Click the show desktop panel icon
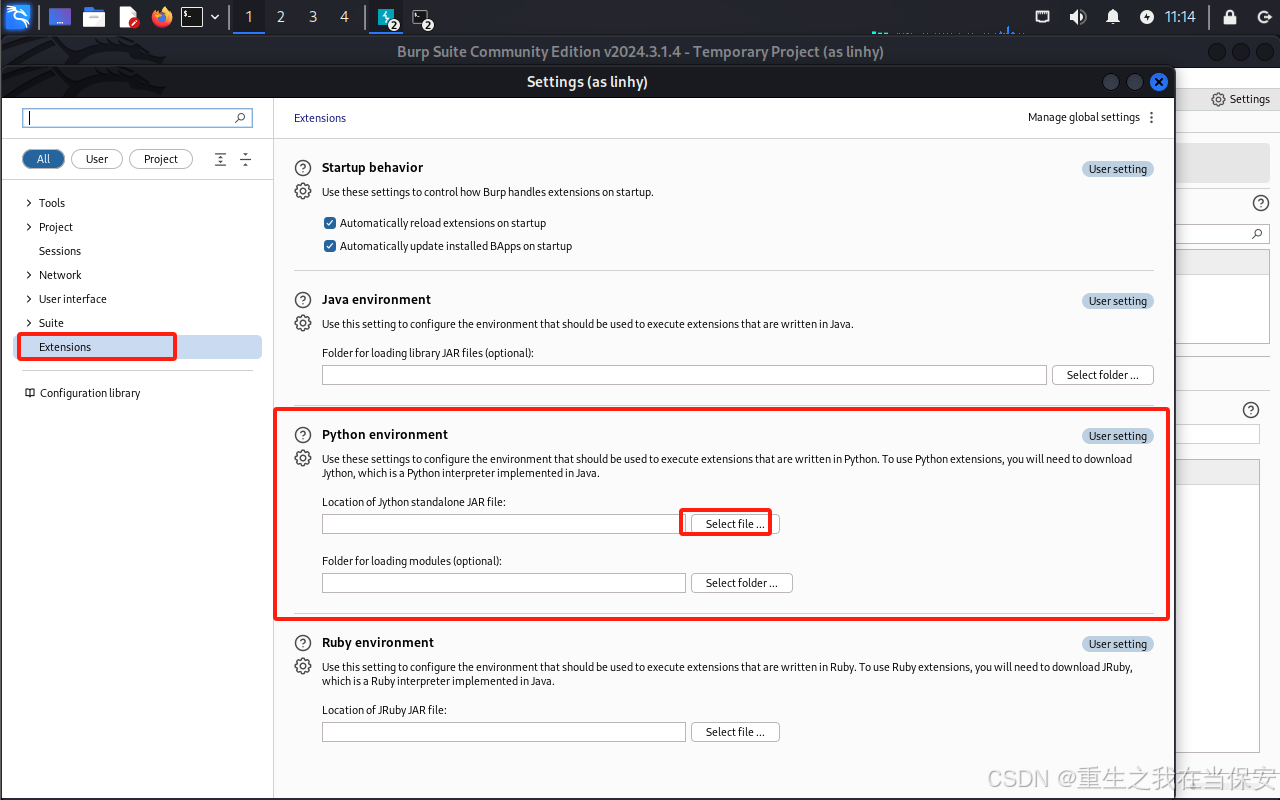 [x=60, y=17]
